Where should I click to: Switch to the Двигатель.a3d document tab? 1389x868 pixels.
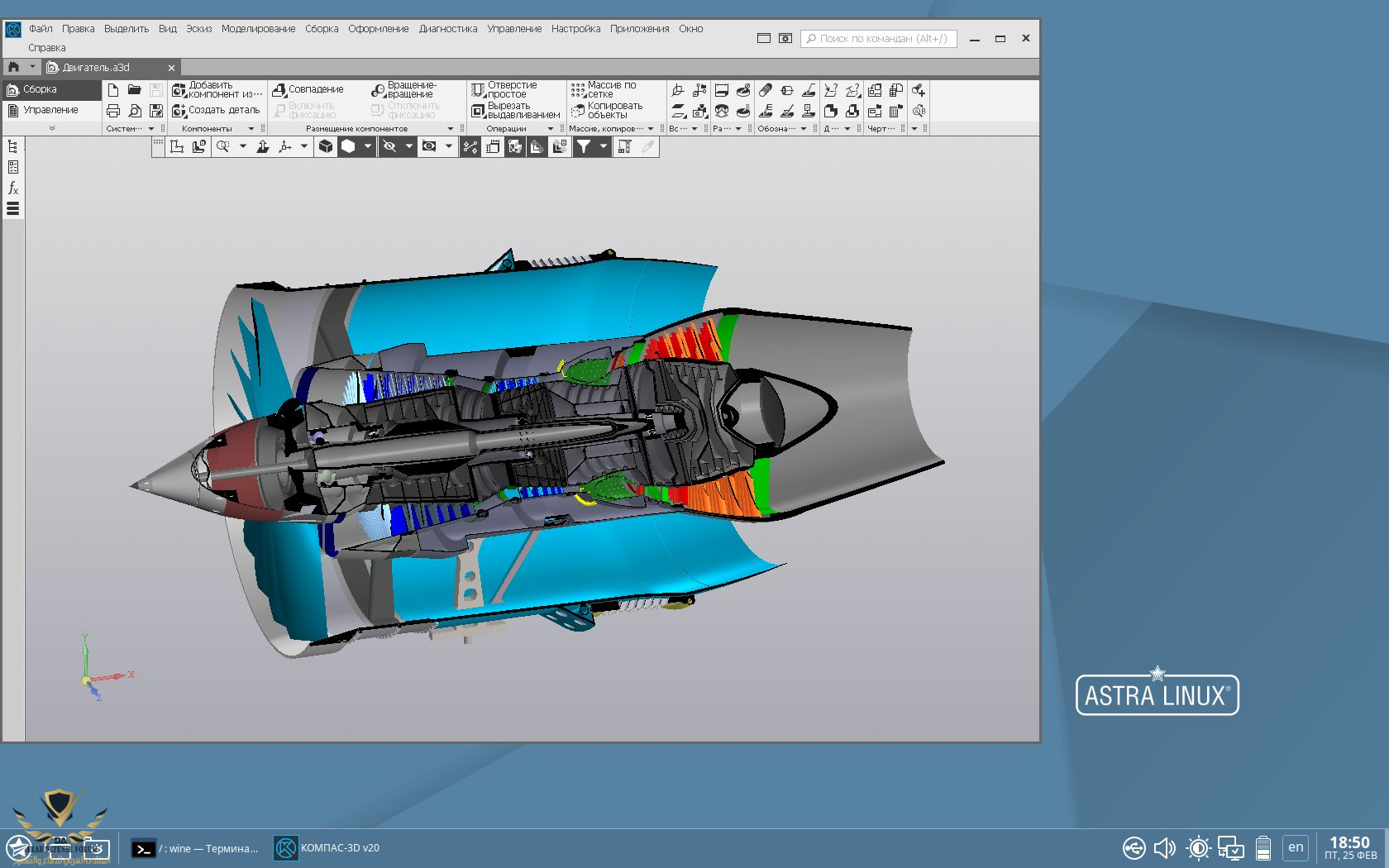point(96,67)
